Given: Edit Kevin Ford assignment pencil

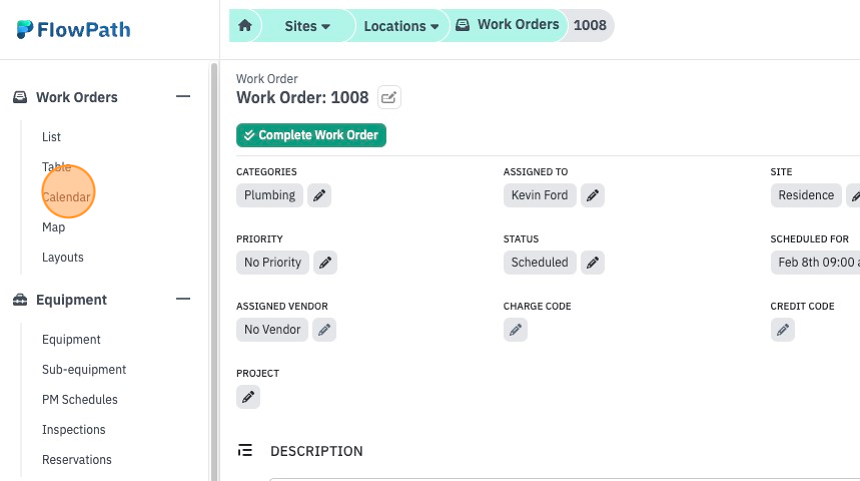Looking at the screenshot, I should 592,195.
